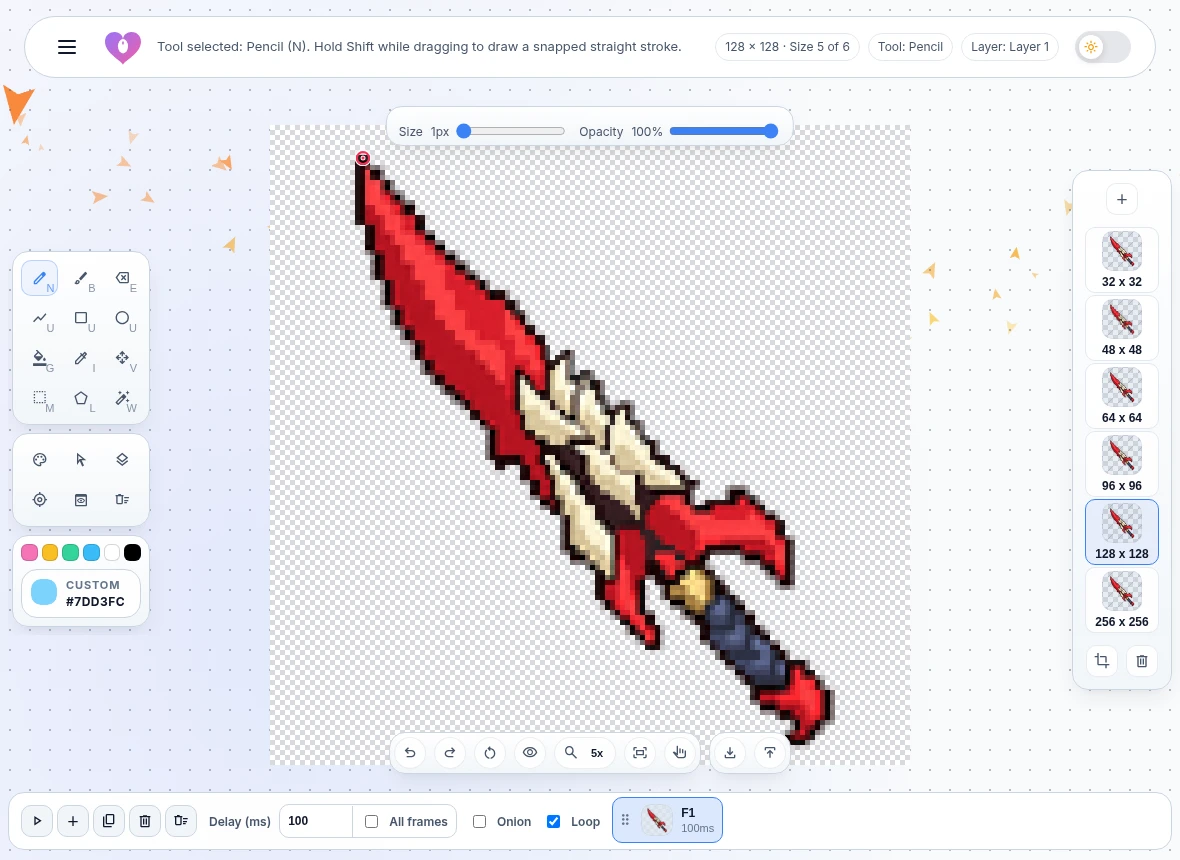Select the Ellipse shape tool
The image size is (1180, 860).
pos(123,318)
